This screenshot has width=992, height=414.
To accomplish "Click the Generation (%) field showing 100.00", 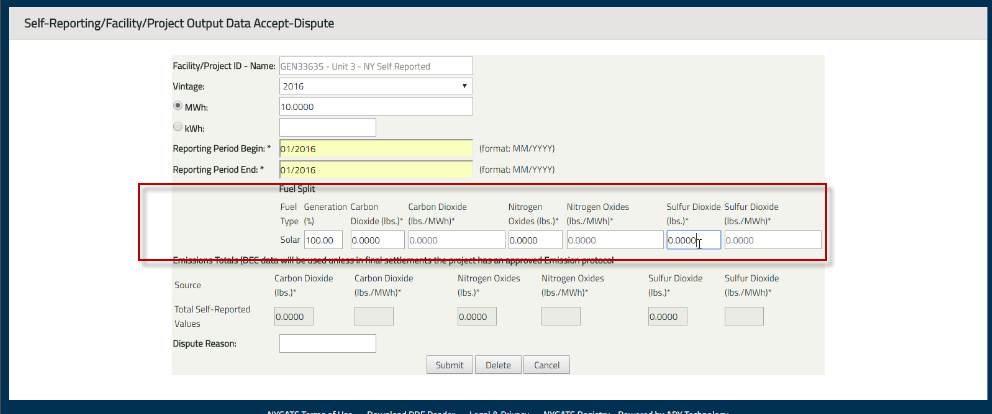I will pos(324,240).
